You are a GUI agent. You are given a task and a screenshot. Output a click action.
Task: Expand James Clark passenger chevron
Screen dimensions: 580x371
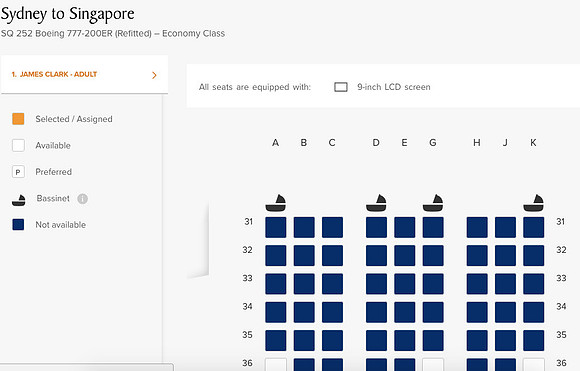[x=154, y=75]
